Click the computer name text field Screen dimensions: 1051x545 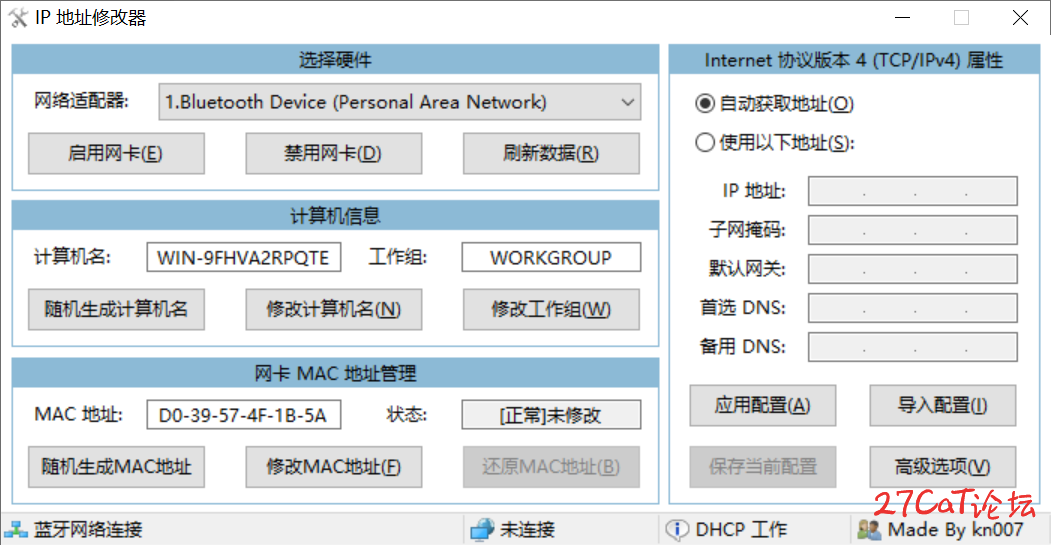click(243, 257)
